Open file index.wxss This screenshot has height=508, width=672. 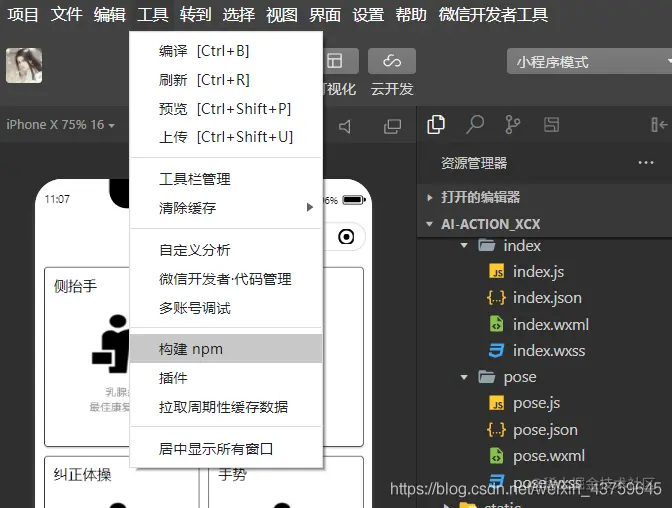549,351
